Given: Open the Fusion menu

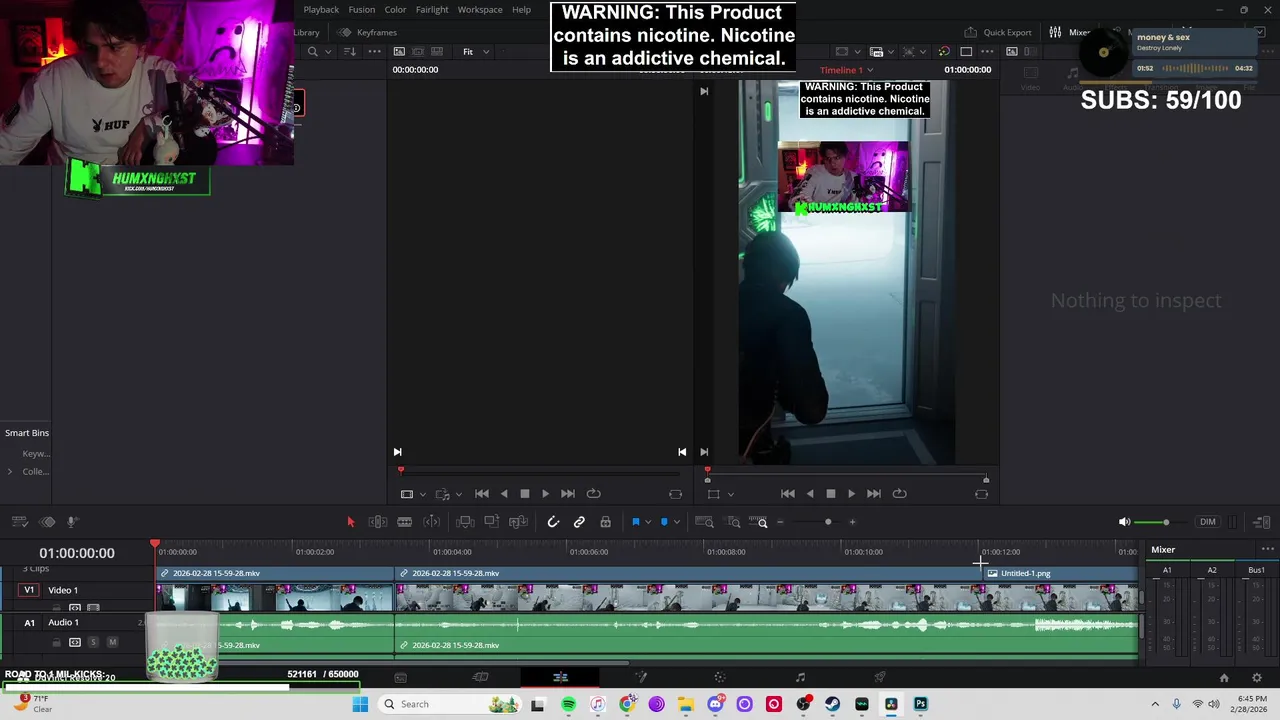Looking at the screenshot, I should coord(362,10).
